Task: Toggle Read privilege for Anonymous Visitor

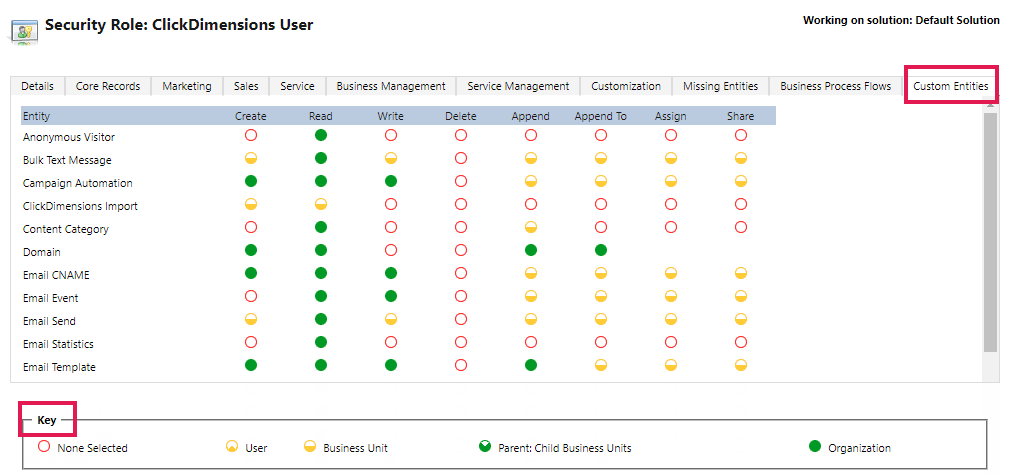Action: (x=321, y=135)
